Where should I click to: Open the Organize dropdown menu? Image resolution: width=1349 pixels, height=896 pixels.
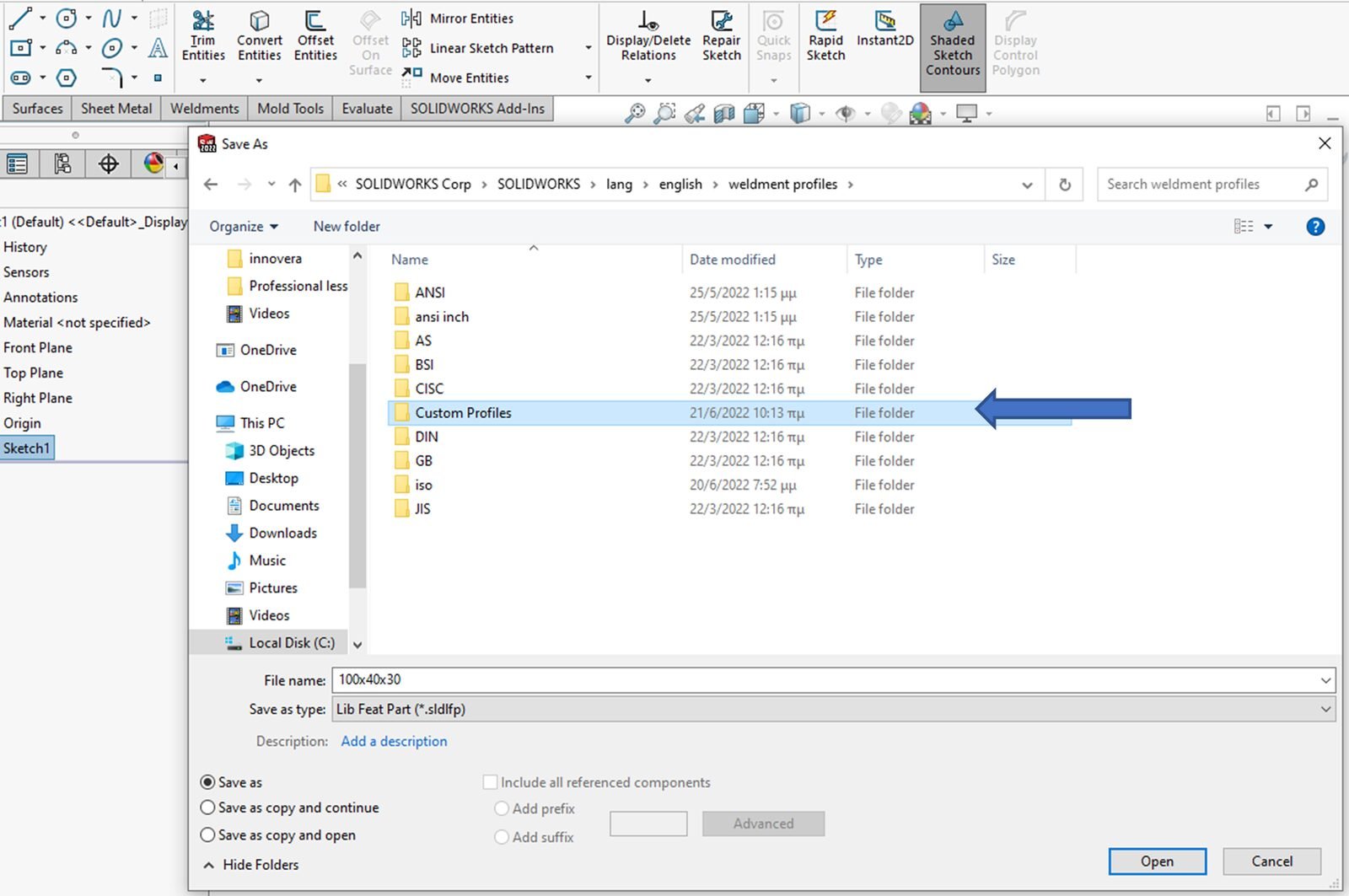[x=244, y=227]
